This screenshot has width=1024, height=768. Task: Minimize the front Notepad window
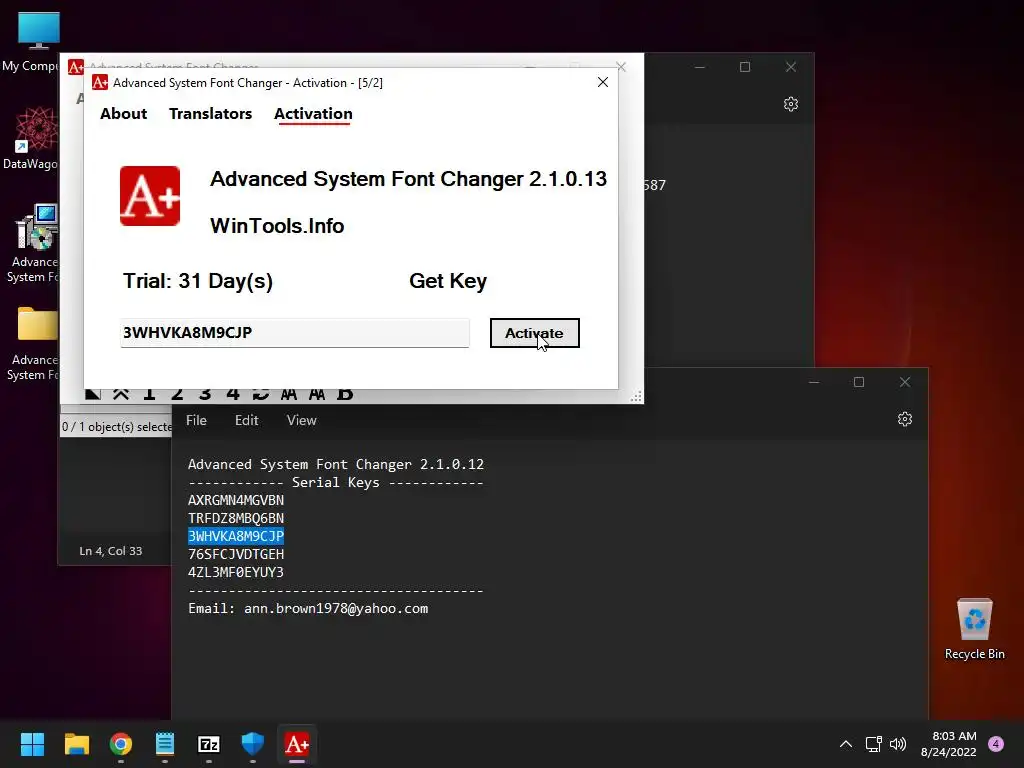814,382
